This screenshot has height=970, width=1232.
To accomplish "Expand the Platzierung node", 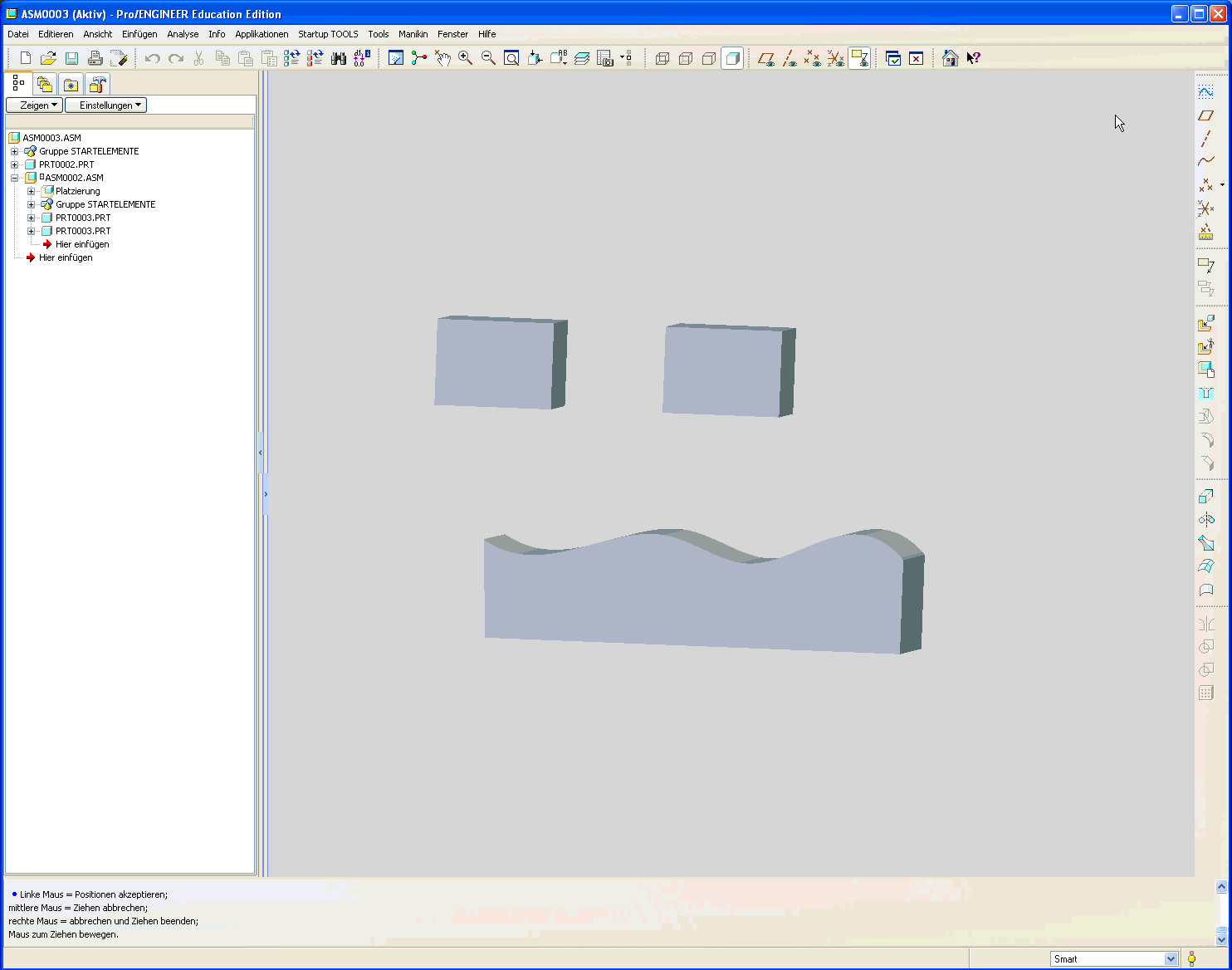I will 31,191.
